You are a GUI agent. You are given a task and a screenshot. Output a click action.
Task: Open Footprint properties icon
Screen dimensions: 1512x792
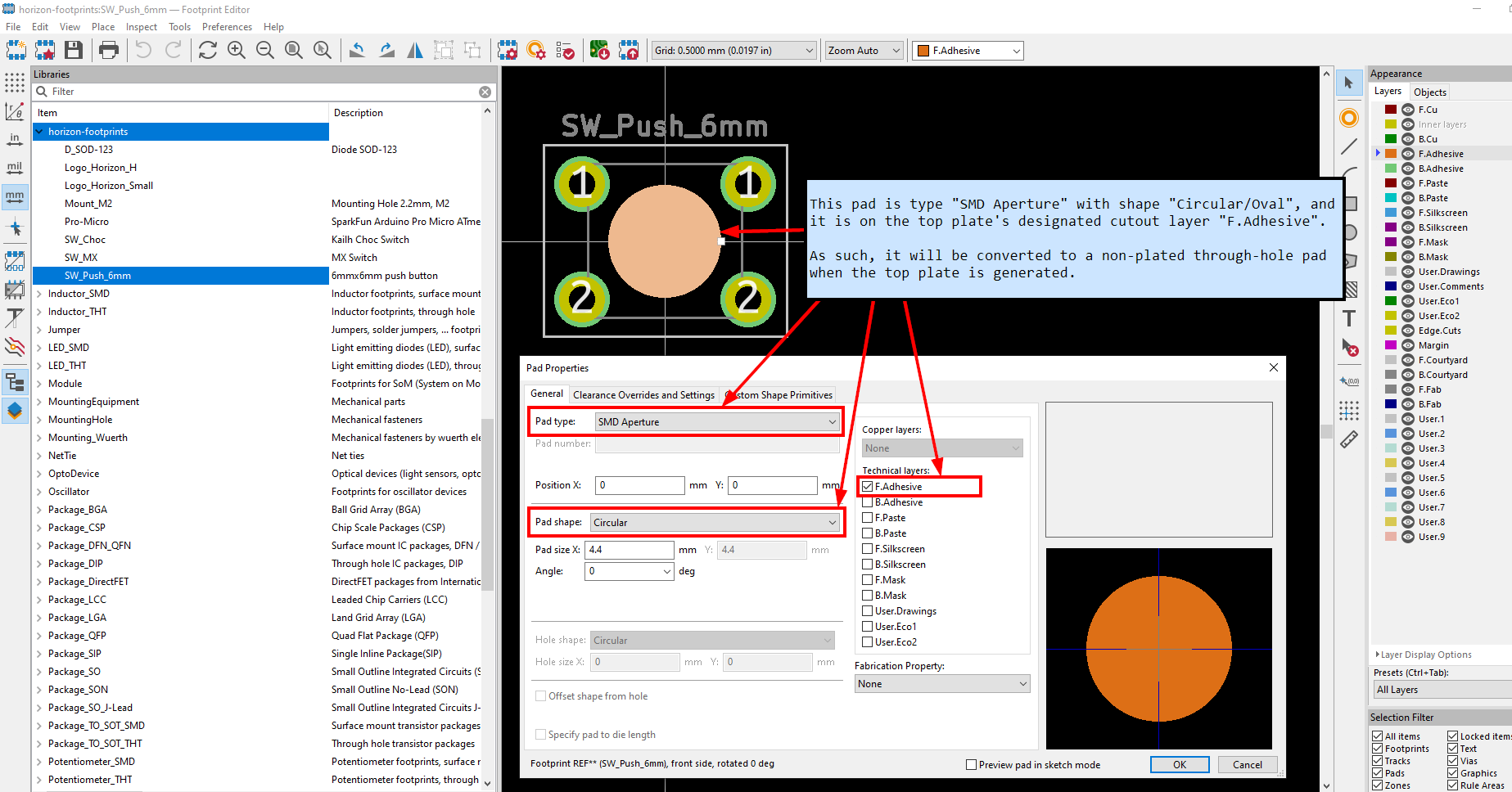tap(508, 50)
